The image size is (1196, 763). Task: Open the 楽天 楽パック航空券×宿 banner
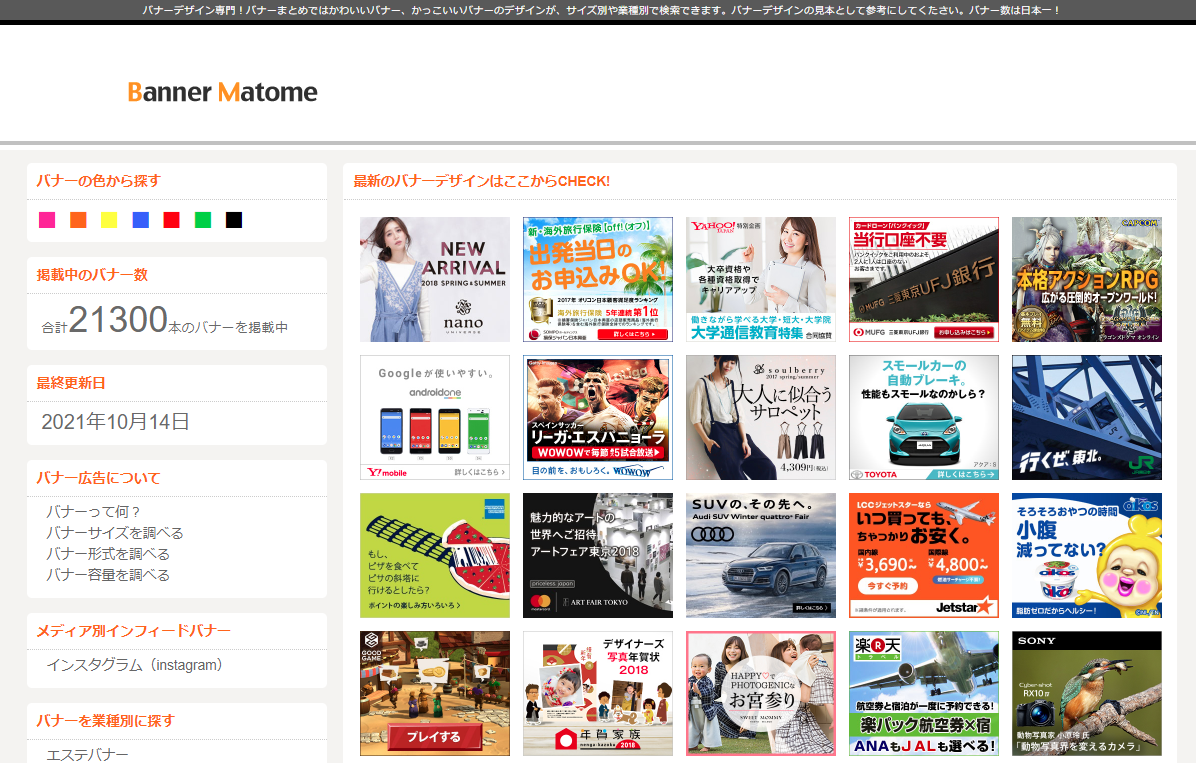tap(924, 694)
